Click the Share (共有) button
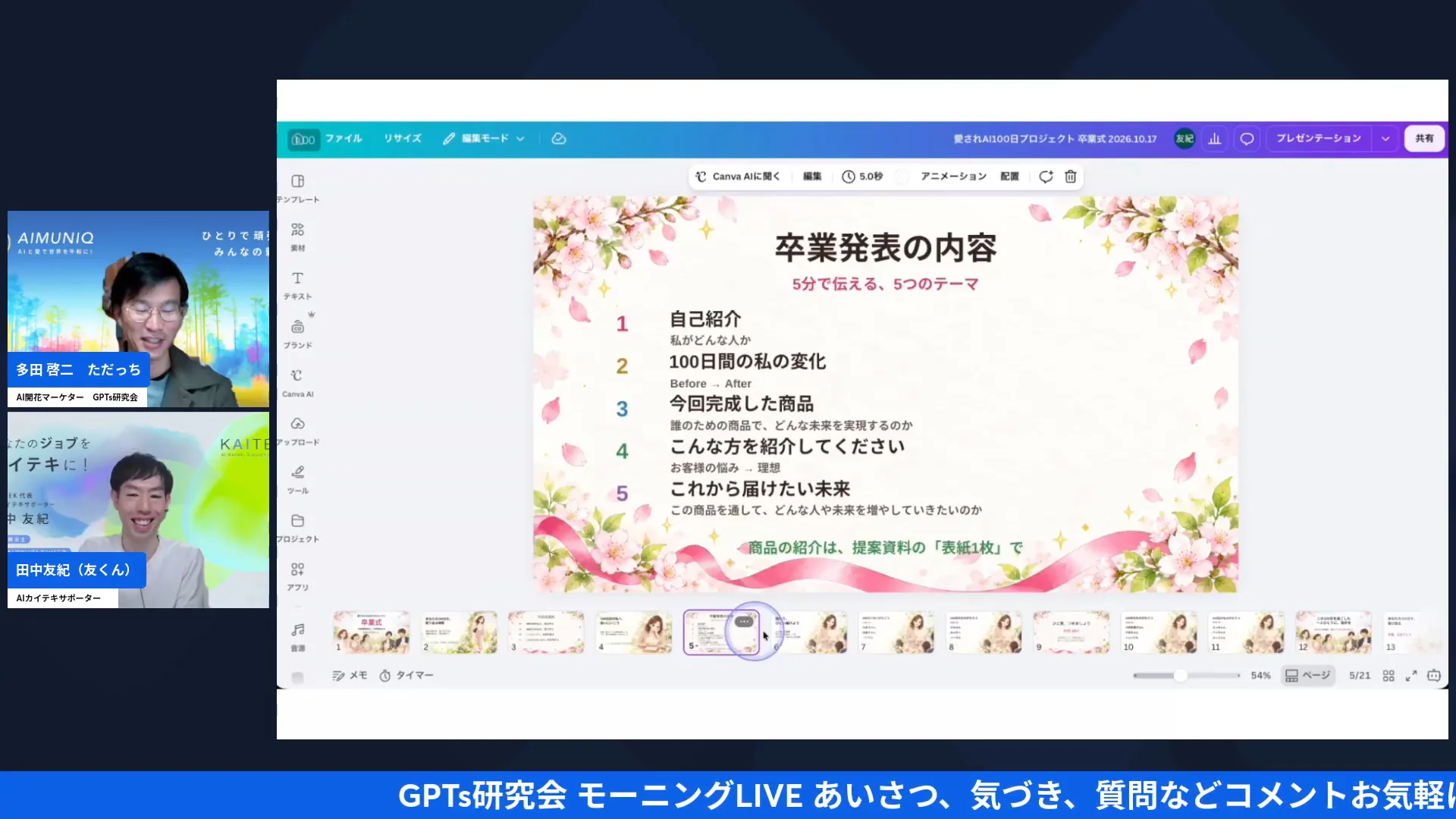 [x=1424, y=139]
